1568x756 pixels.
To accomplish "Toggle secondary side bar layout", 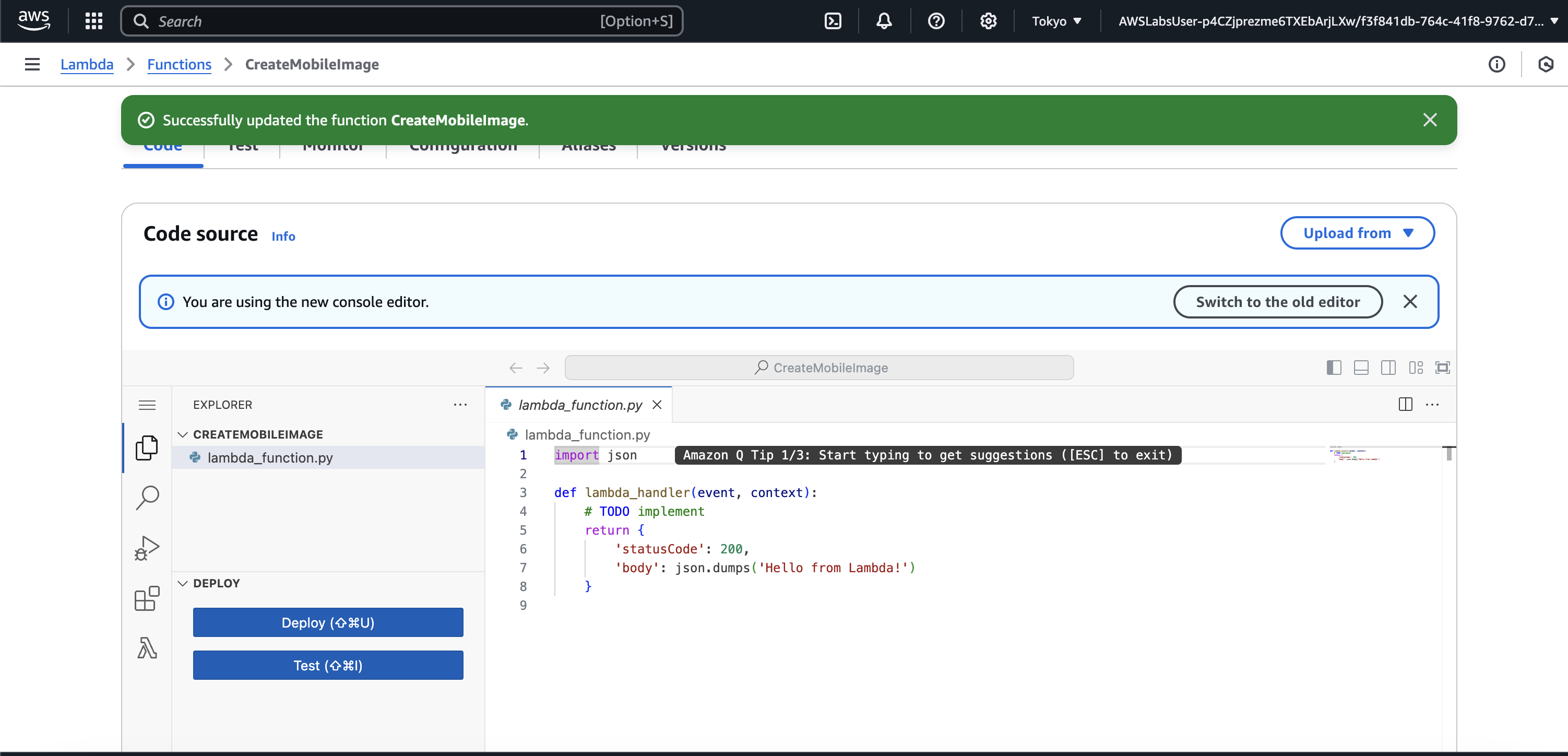I will pyautogui.click(x=1388, y=368).
